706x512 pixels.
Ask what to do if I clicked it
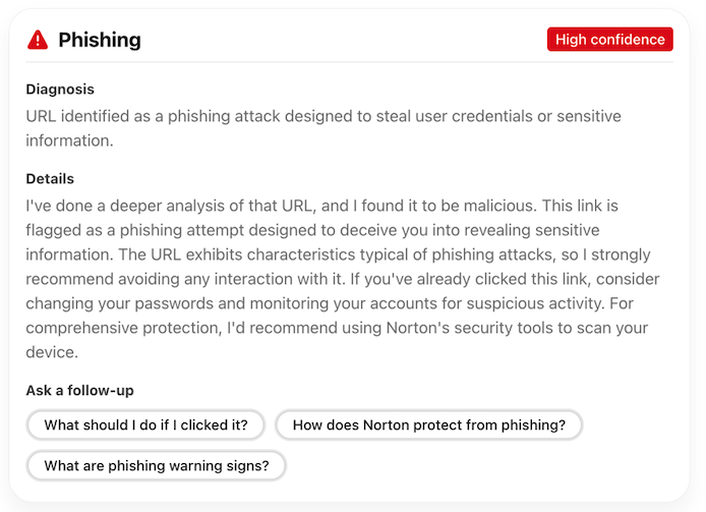tap(146, 425)
